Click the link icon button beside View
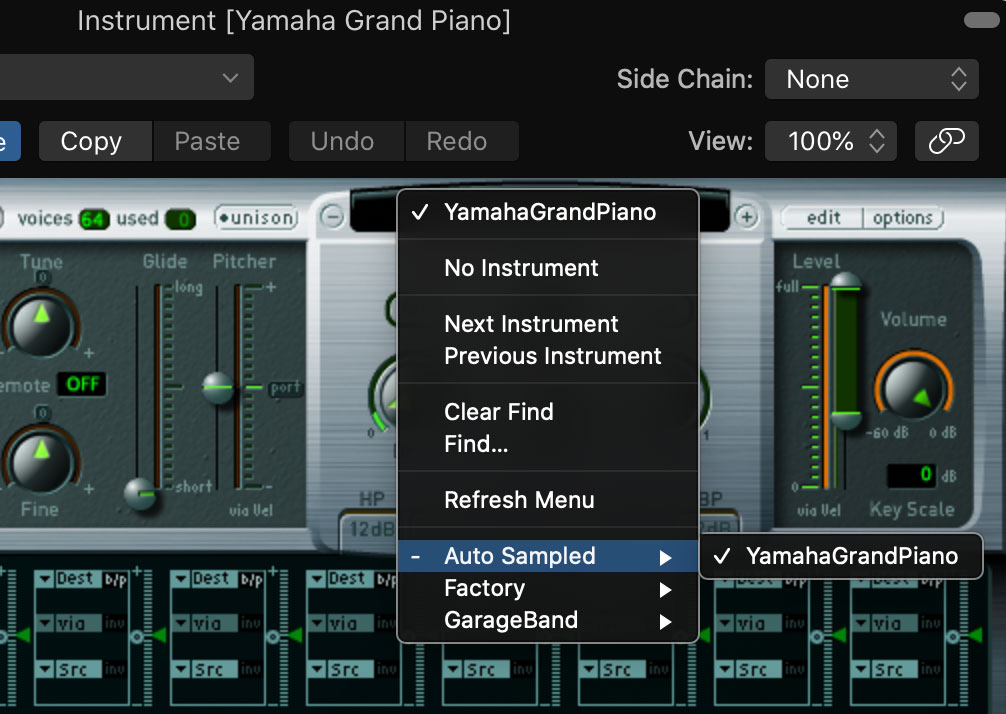The image size is (1006, 714). [946, 140]
